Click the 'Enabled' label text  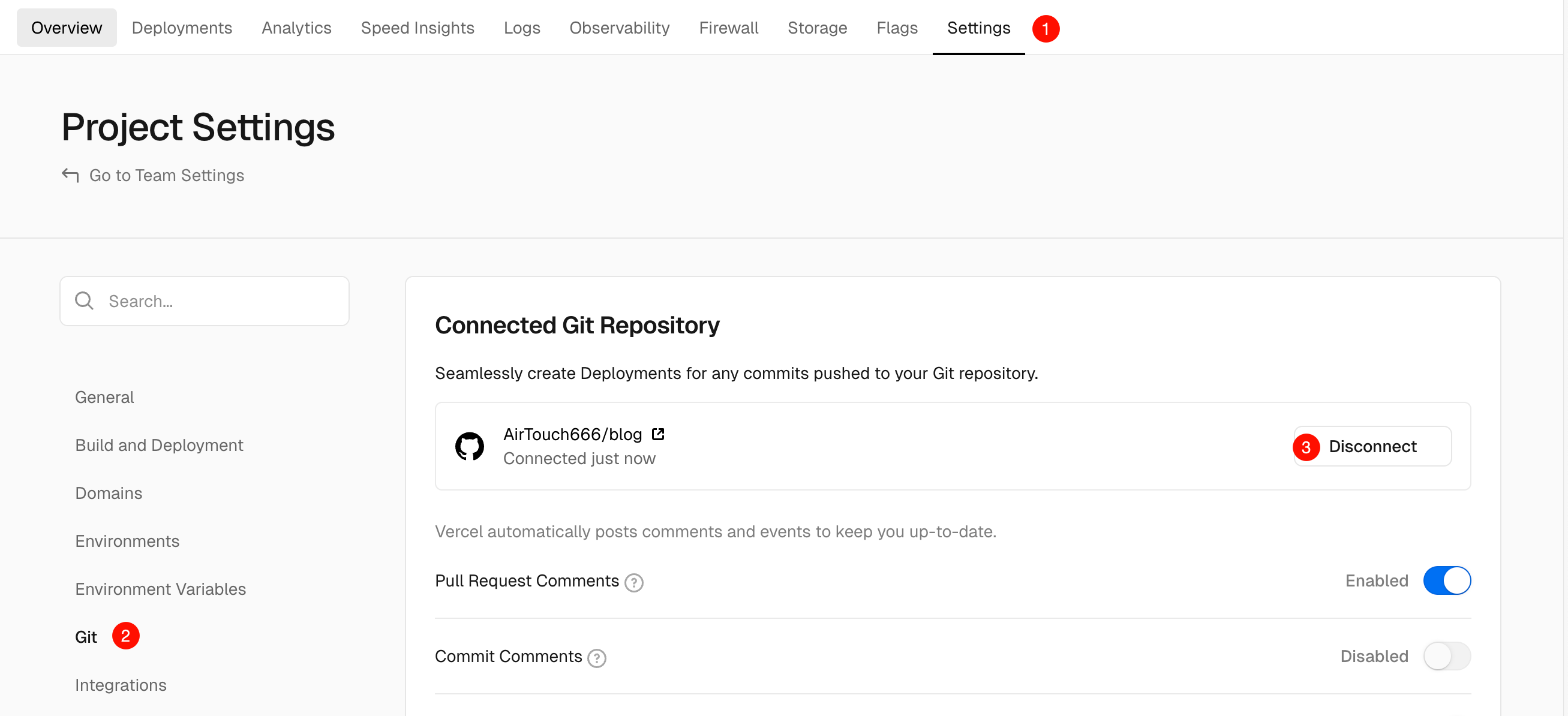[x=1376, y=581]
